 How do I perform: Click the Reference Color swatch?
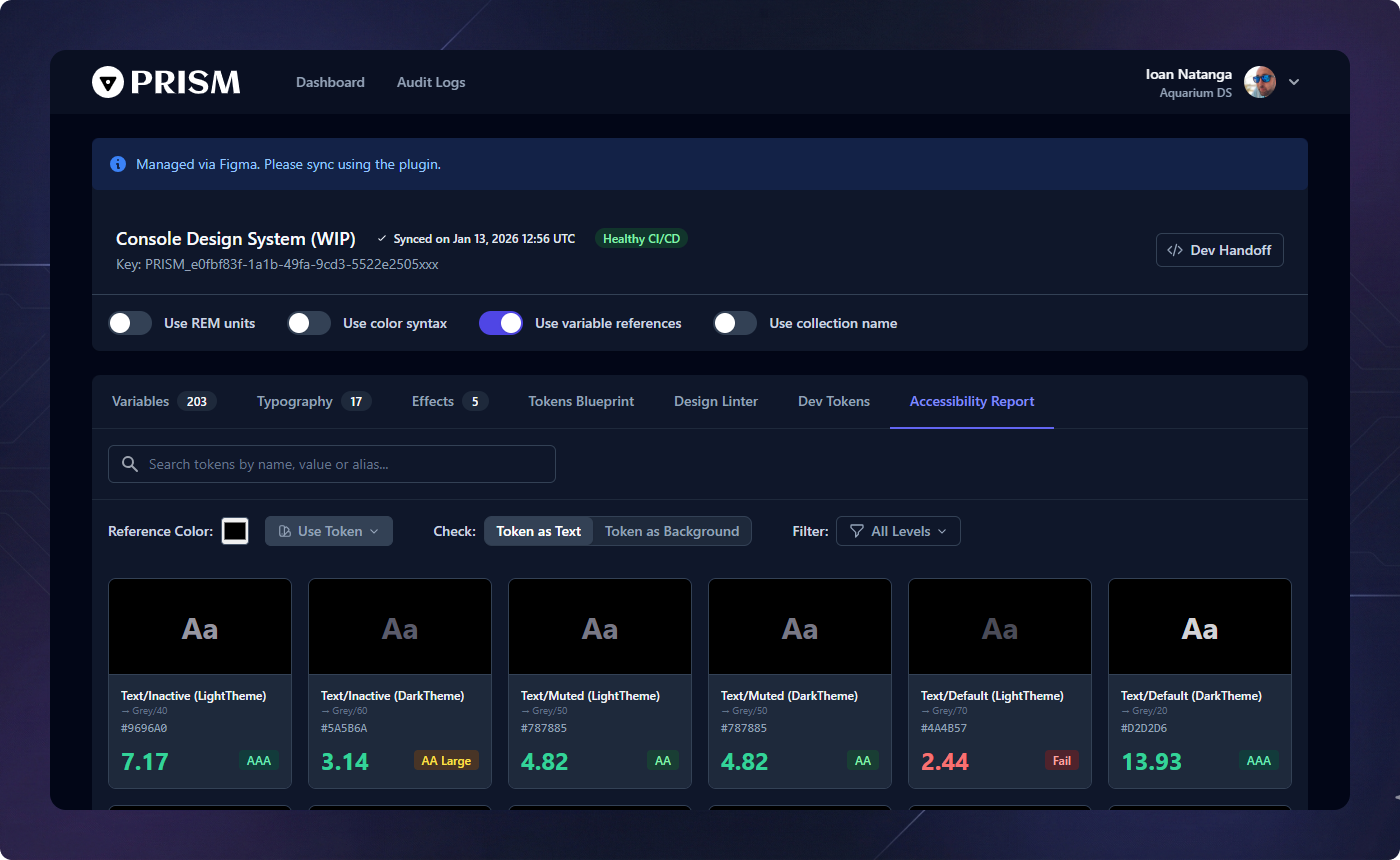[x=235, y=531]
